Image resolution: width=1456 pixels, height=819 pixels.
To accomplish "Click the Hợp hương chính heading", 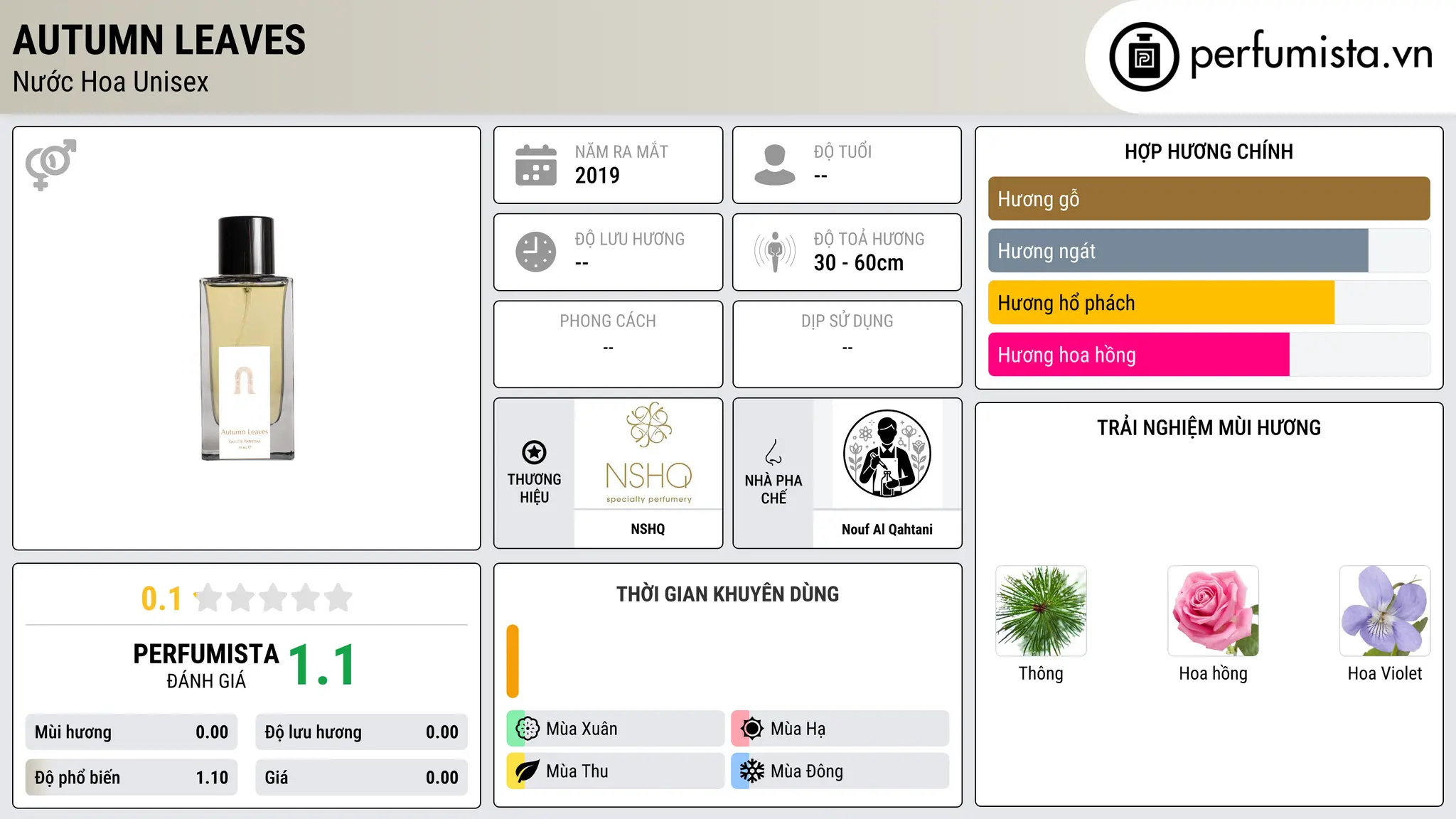I will pyautogui.click(x=1209, y=151).
